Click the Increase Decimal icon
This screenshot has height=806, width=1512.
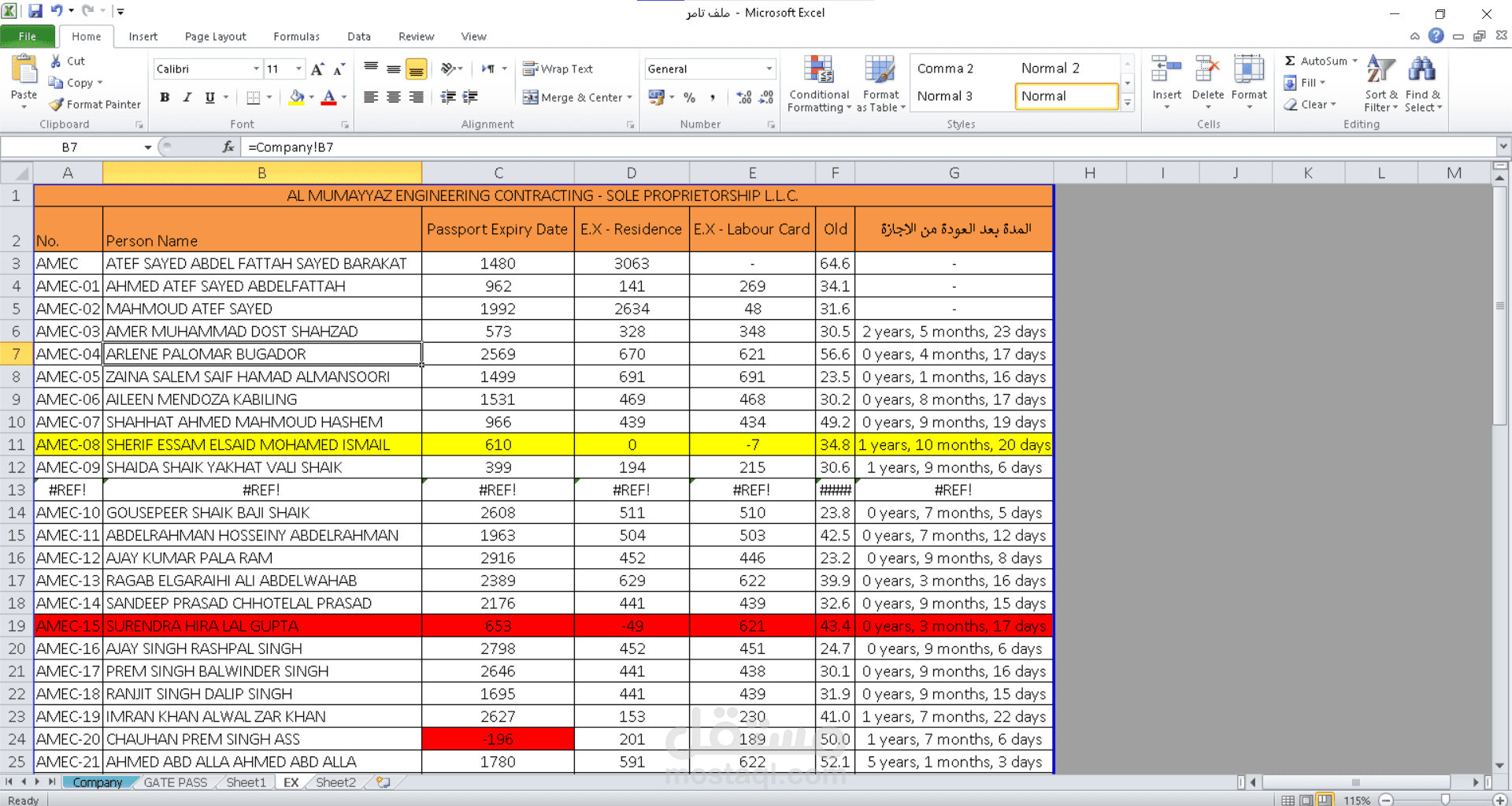[x=744, y=97]
